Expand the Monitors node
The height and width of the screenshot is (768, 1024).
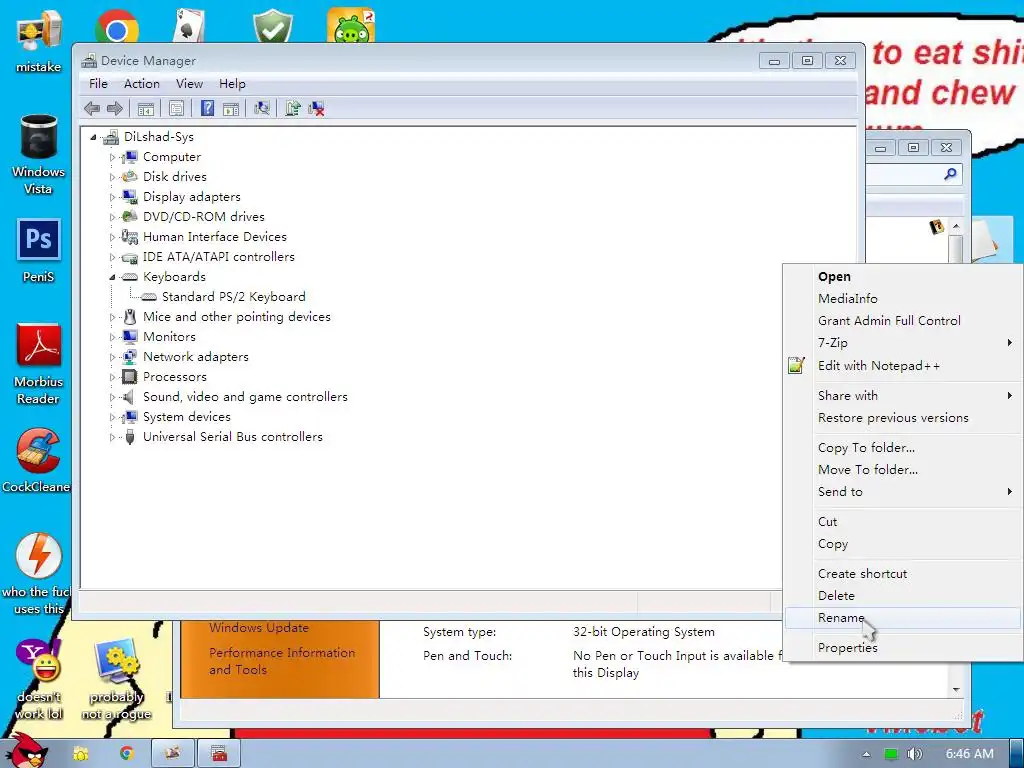point(112,337)
